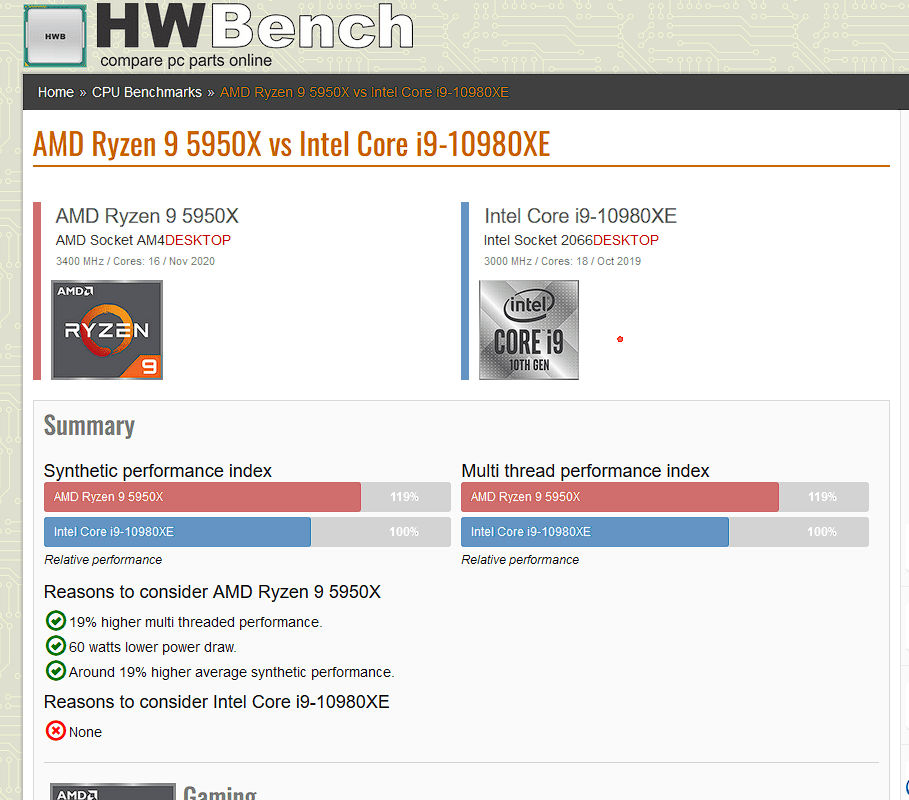Click green check beside 60 watts lower

56,645
